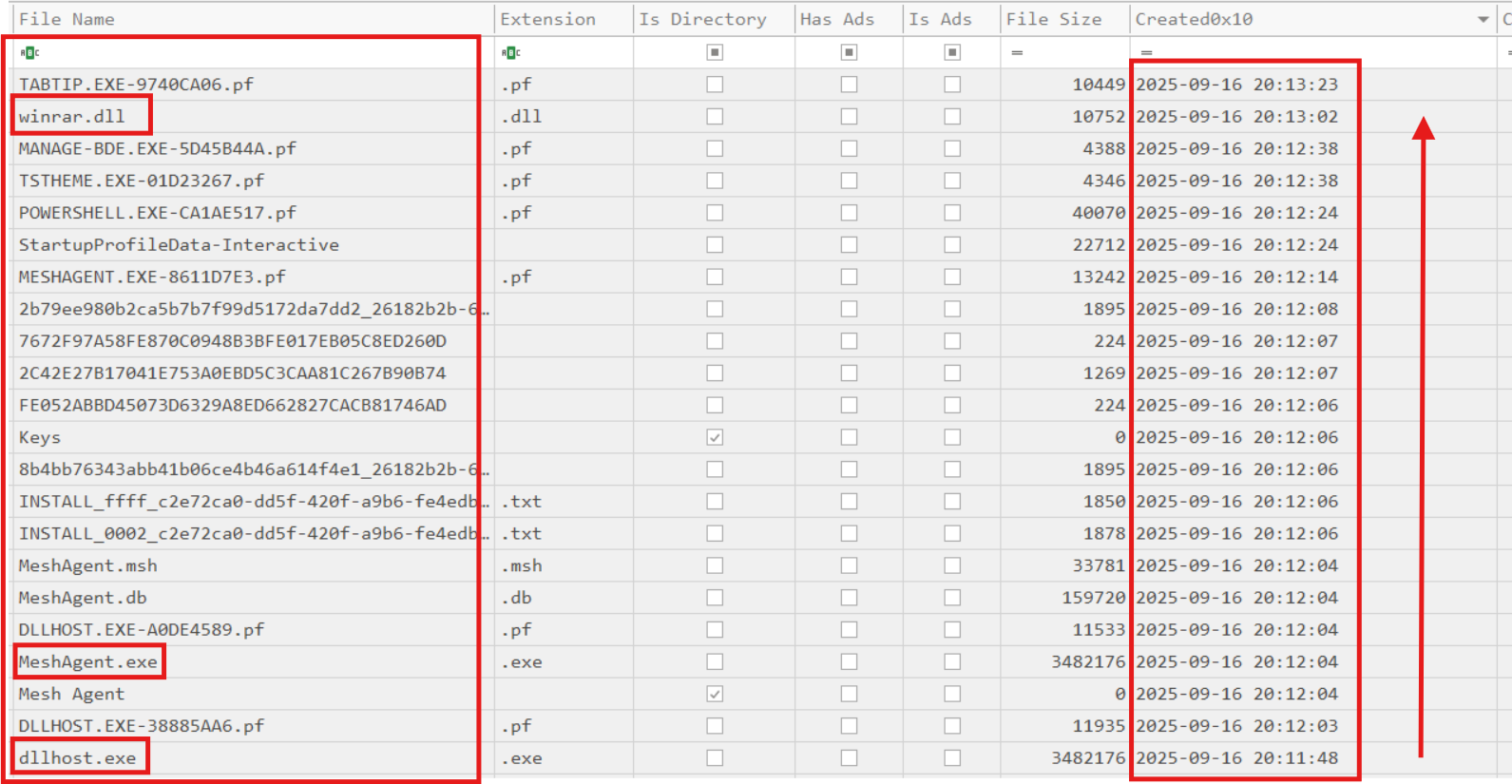Select the winrar.dll file name cell

click(72, 116)
